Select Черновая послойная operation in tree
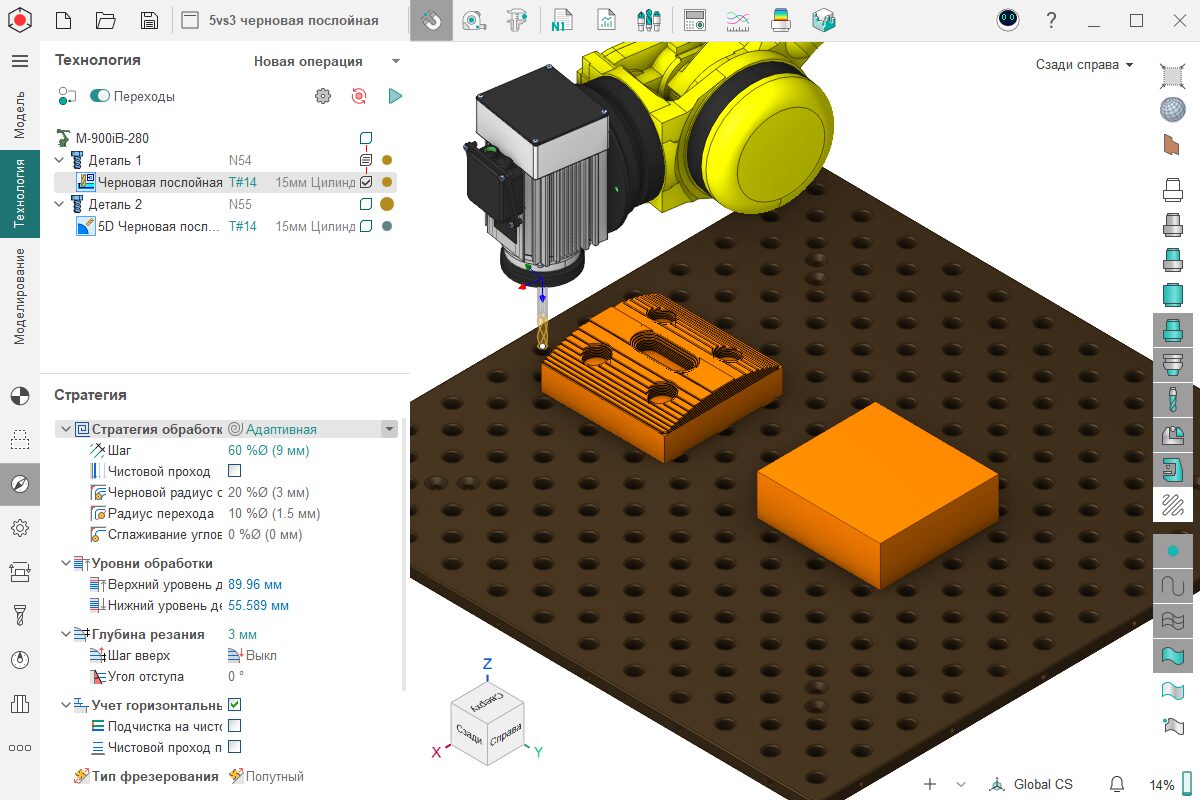The height and width of the screenshot is (800, 1200). [159, 182]
